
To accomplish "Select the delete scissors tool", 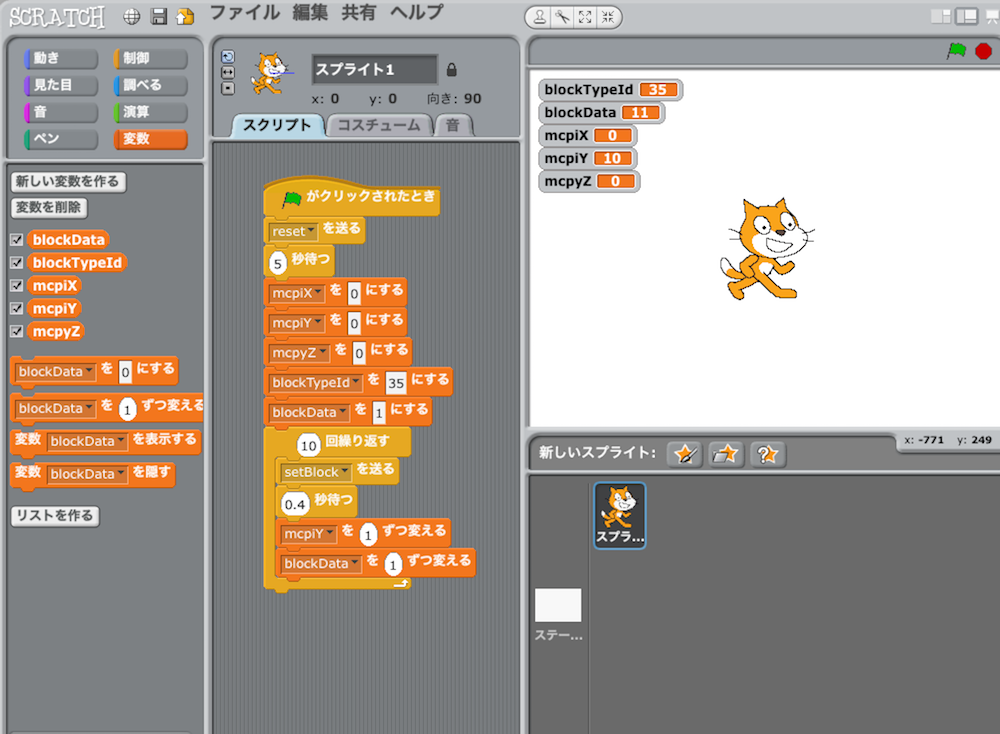I will pos(562,17).
